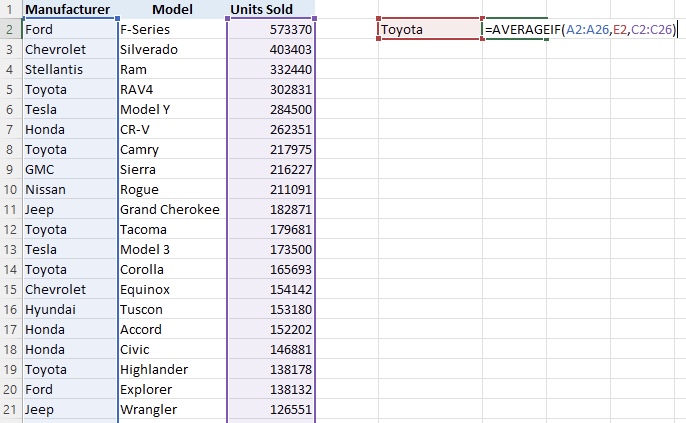686x423 pixels.
Task: Click units sold value 138178
Action: (x=271, y=370)
